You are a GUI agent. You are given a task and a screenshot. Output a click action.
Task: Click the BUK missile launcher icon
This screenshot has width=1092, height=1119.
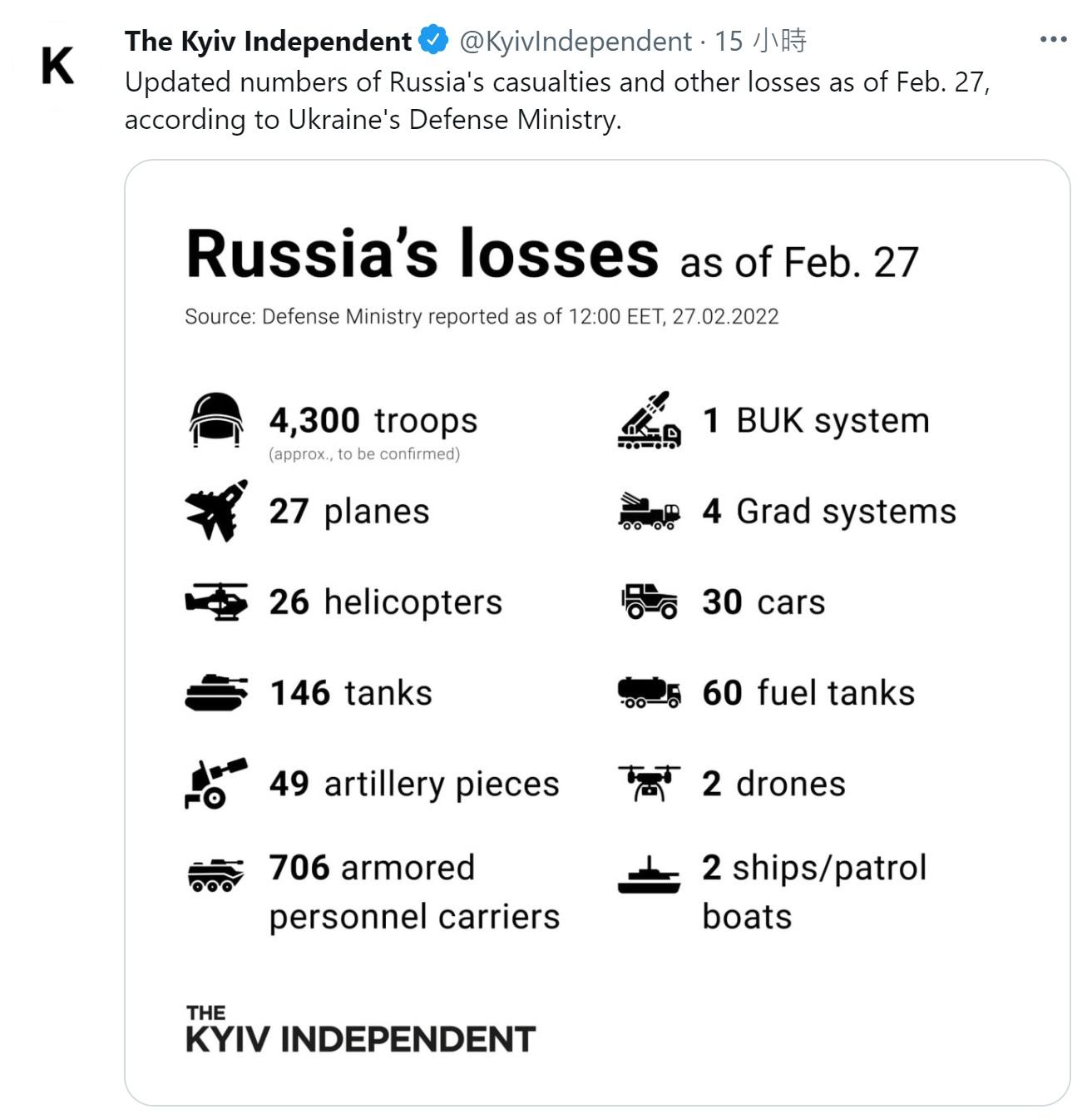click(649, 420)
